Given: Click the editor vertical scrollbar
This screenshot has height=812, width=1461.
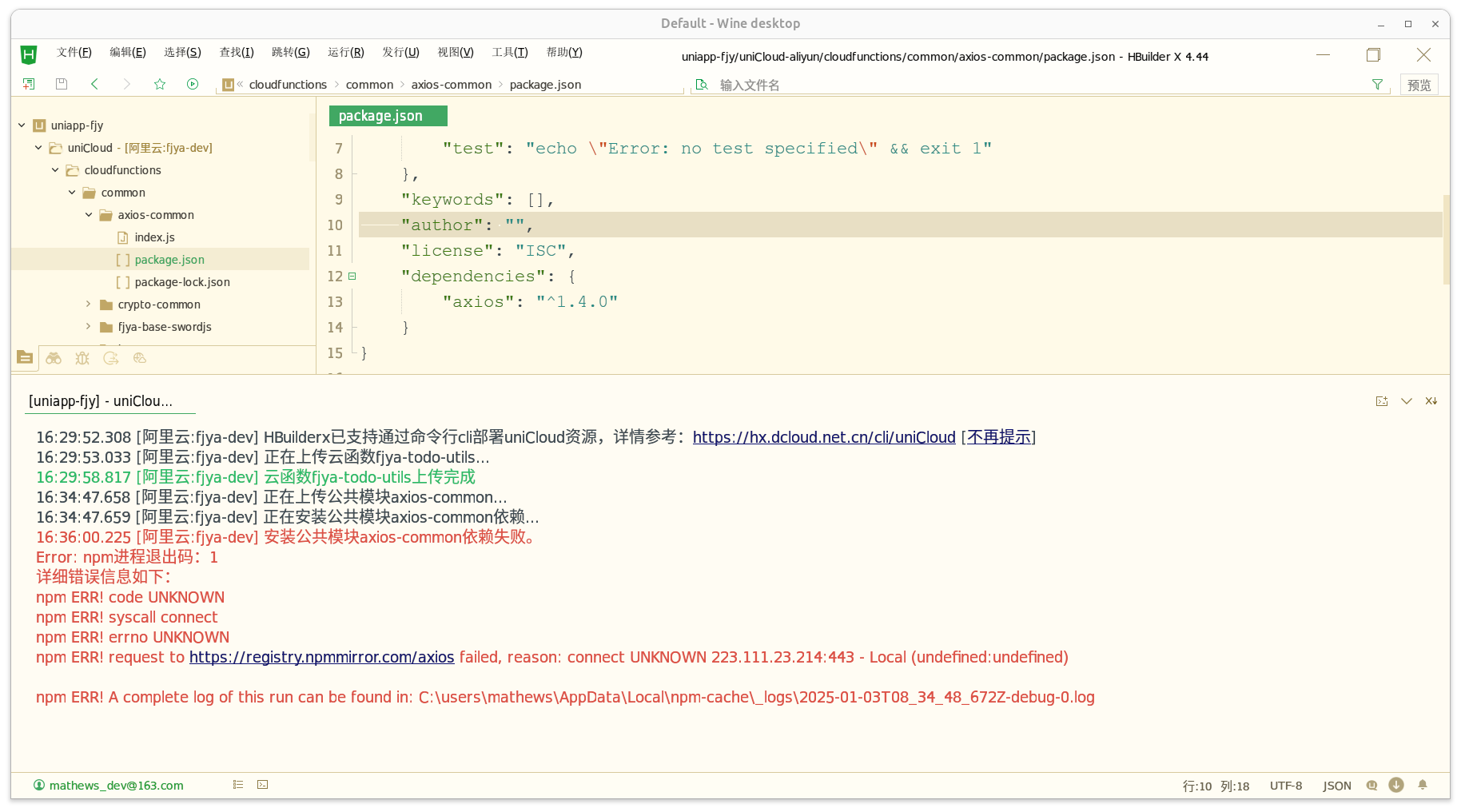Looking at the screenshot, I should pos(1446,240).
